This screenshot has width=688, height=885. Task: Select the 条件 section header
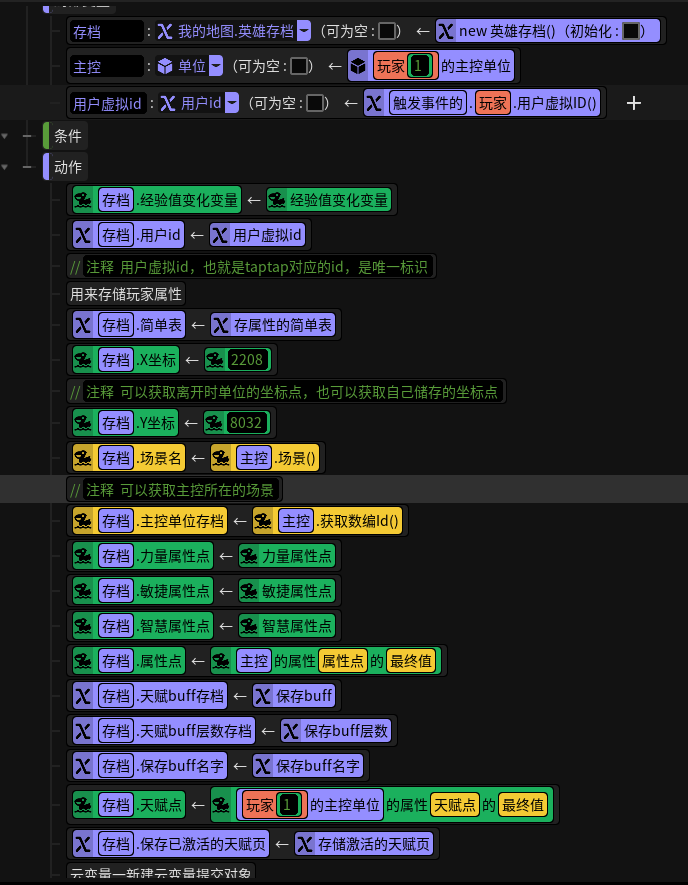(68, 136)
